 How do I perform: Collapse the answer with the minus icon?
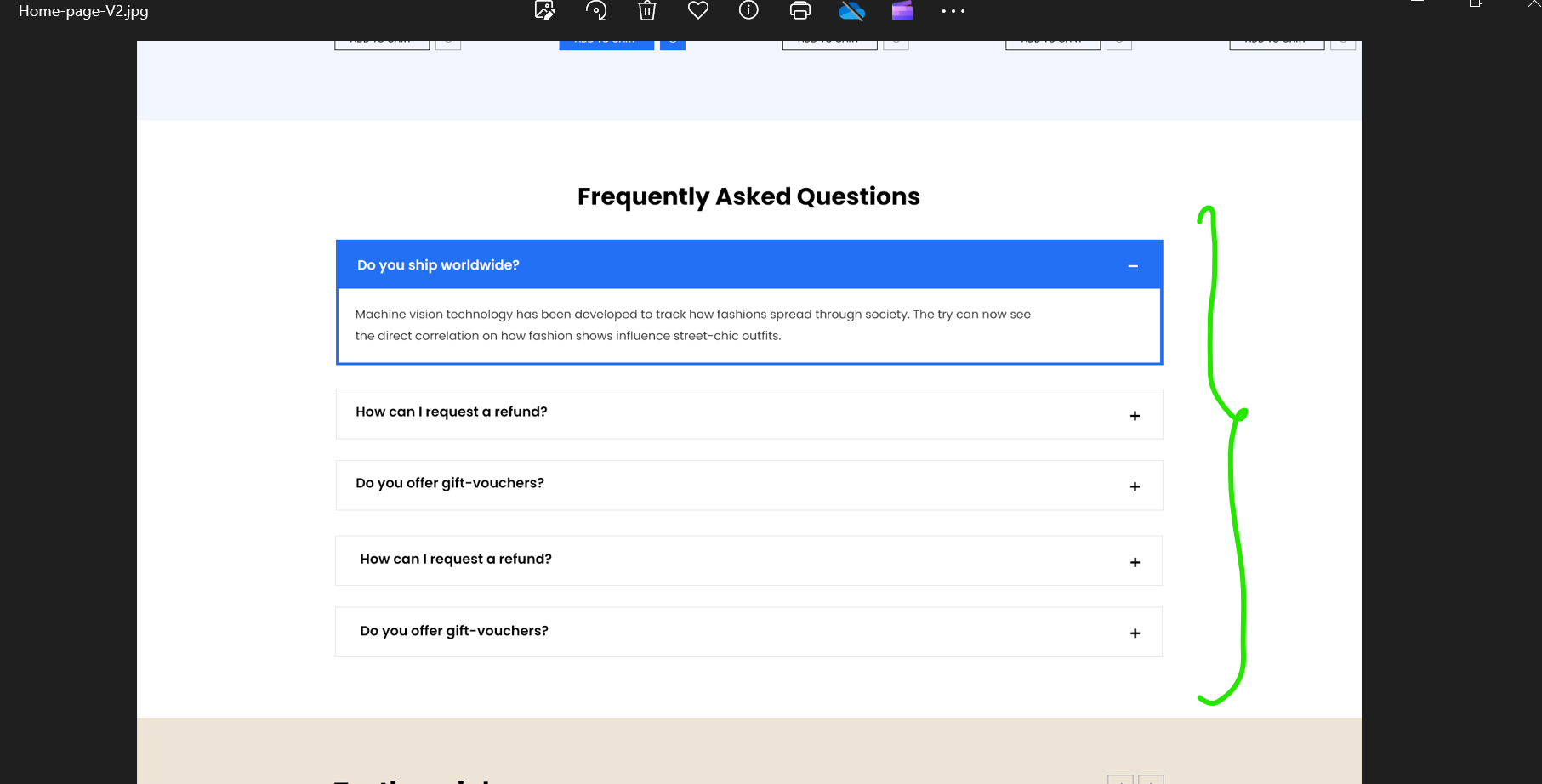(1133, 266)
